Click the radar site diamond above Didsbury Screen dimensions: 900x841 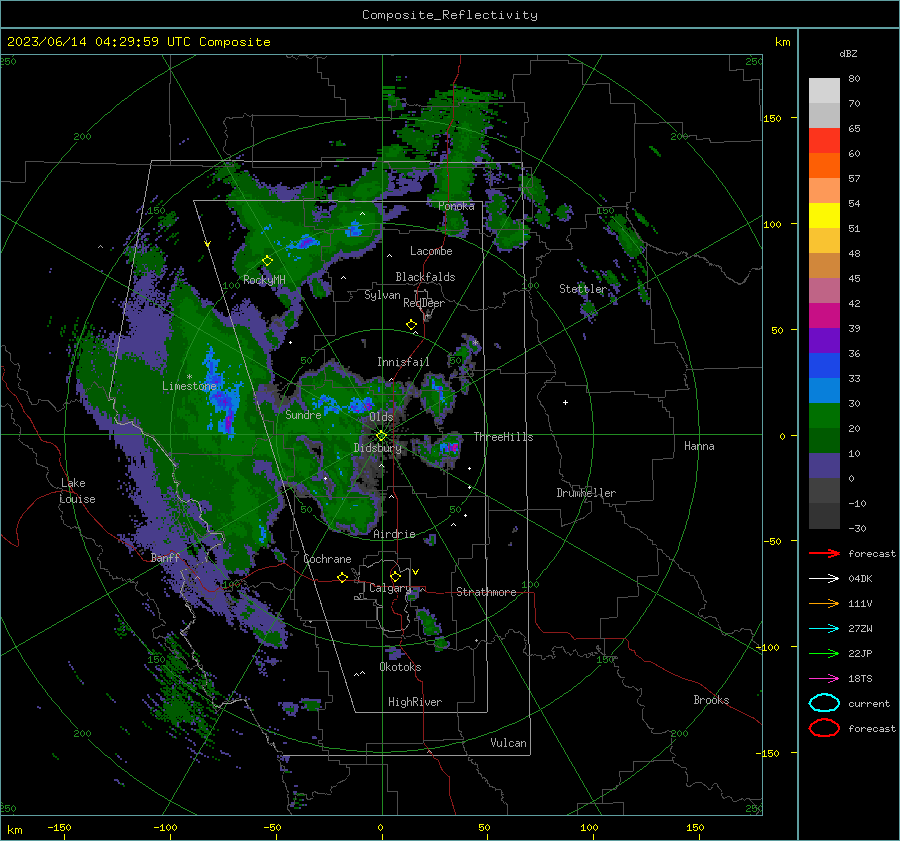(381, 436)
